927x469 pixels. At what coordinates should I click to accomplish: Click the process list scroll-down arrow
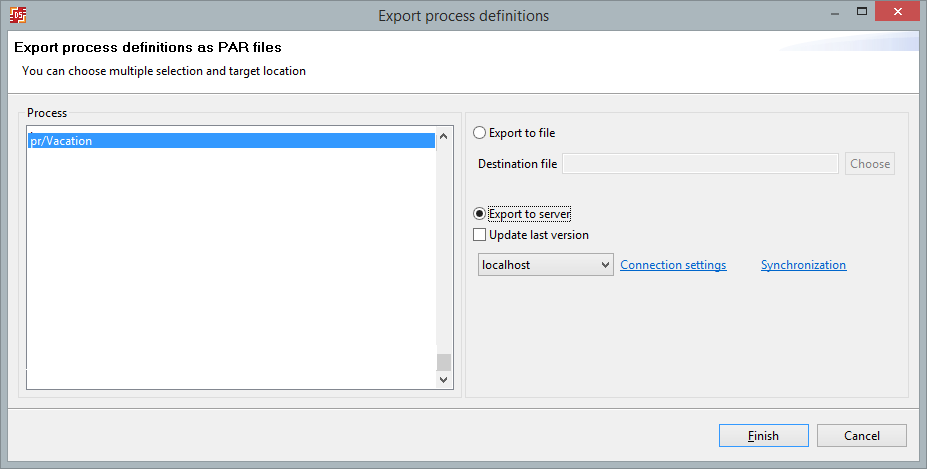click(x=444, y=380)
